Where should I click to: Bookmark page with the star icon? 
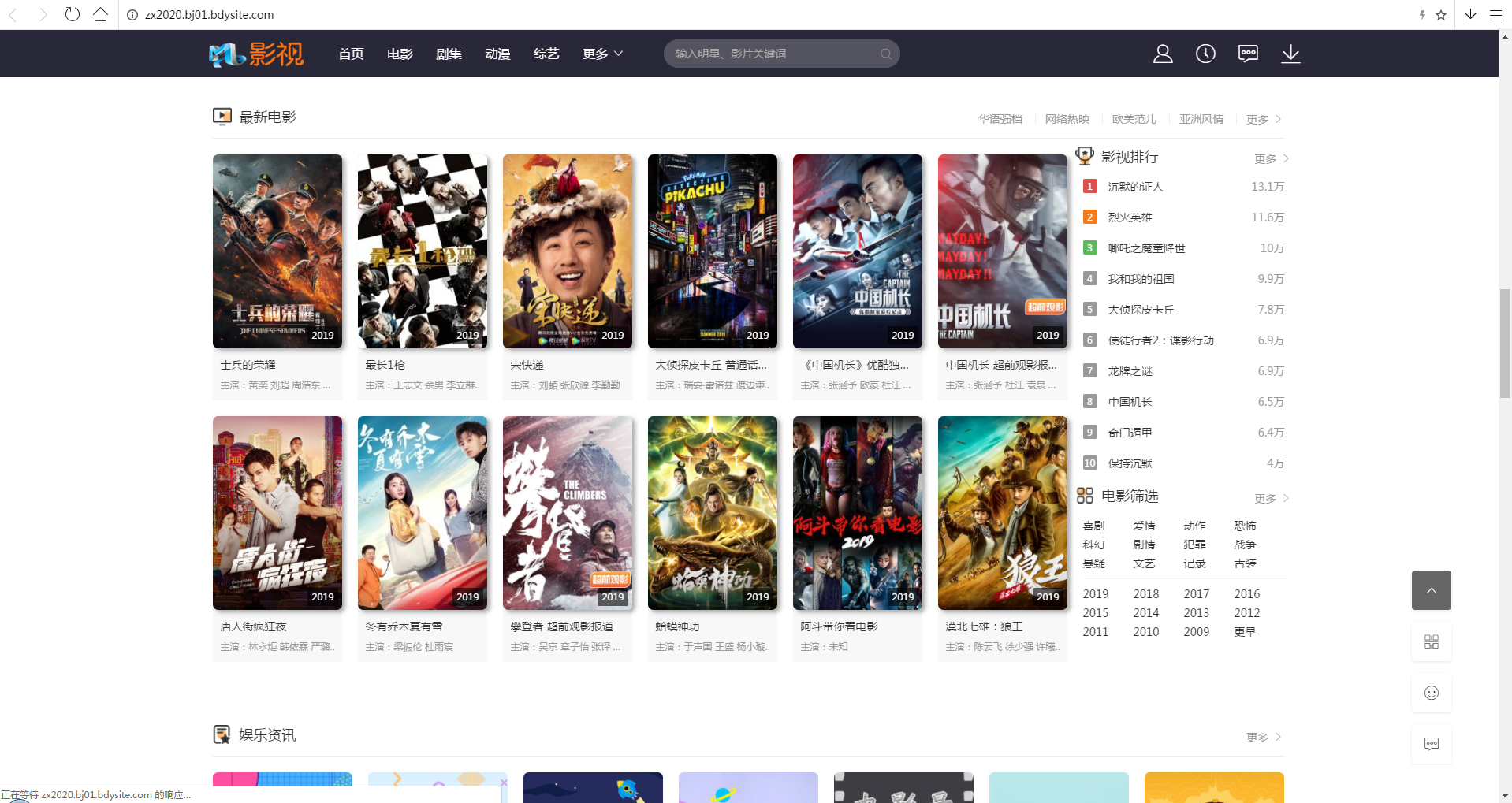click(1441, 15)
